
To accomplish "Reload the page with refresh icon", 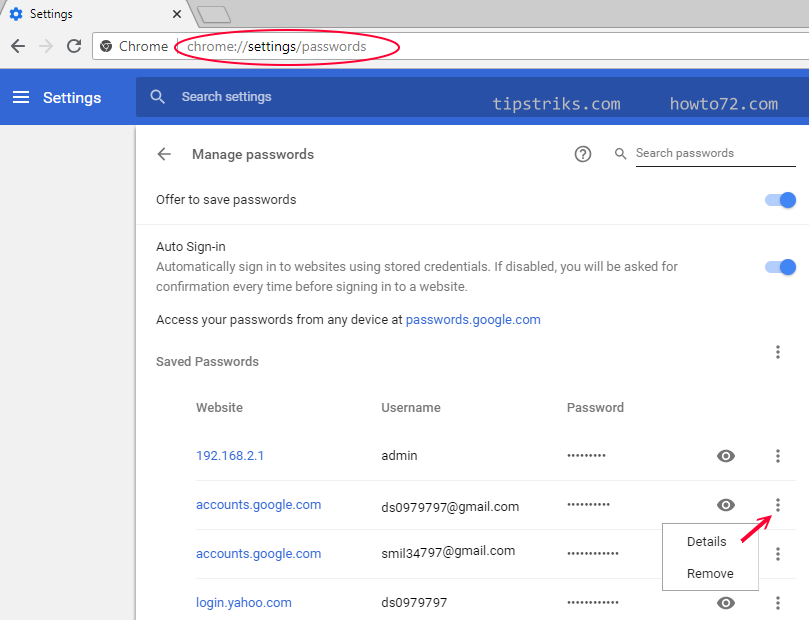I will (x=74, y=46).
